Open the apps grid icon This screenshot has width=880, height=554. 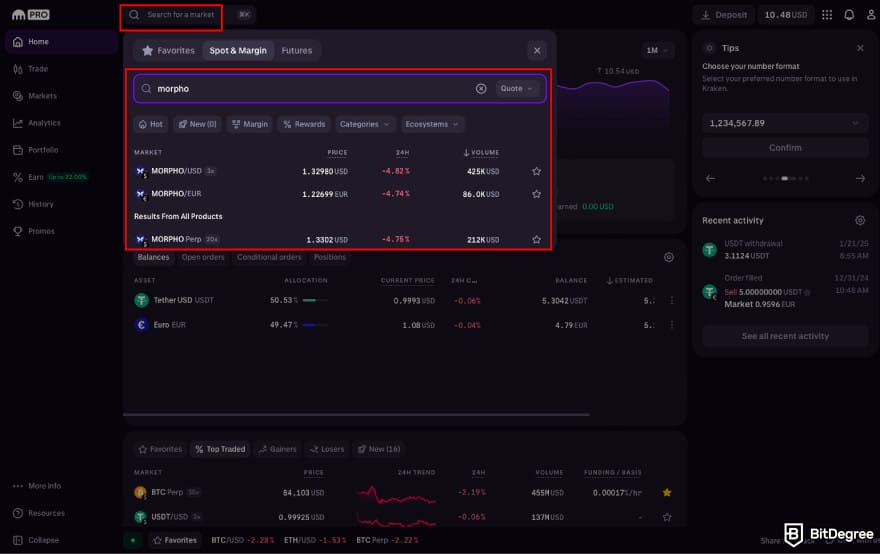(x=827, y=15)
